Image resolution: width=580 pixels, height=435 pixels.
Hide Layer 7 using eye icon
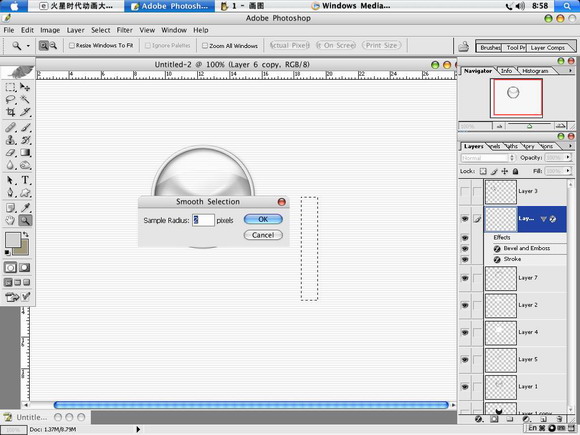[465, 278]
